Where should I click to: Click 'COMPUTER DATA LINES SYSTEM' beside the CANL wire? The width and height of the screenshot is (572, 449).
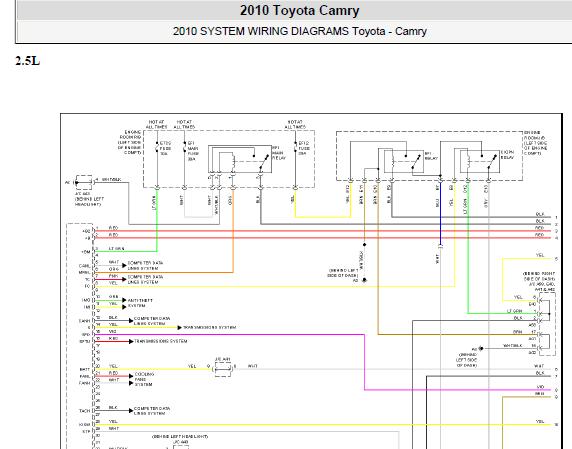pyautogui.click(x=145, y=266)
